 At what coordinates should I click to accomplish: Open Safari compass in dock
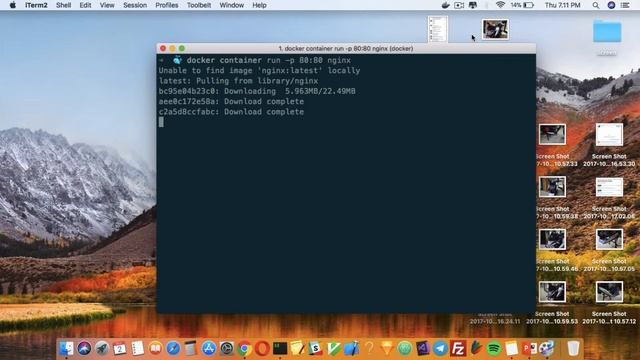coord(173,348)
